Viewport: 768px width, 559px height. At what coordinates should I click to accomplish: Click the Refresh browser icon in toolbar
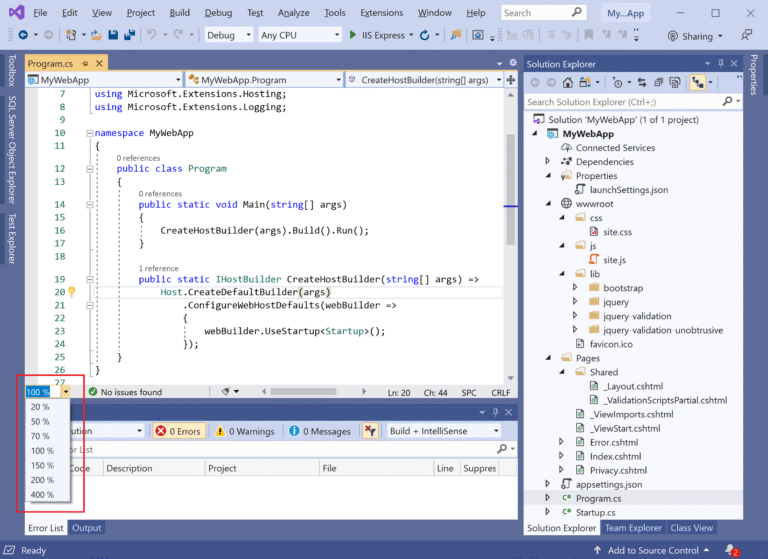(x=425, y=35)
